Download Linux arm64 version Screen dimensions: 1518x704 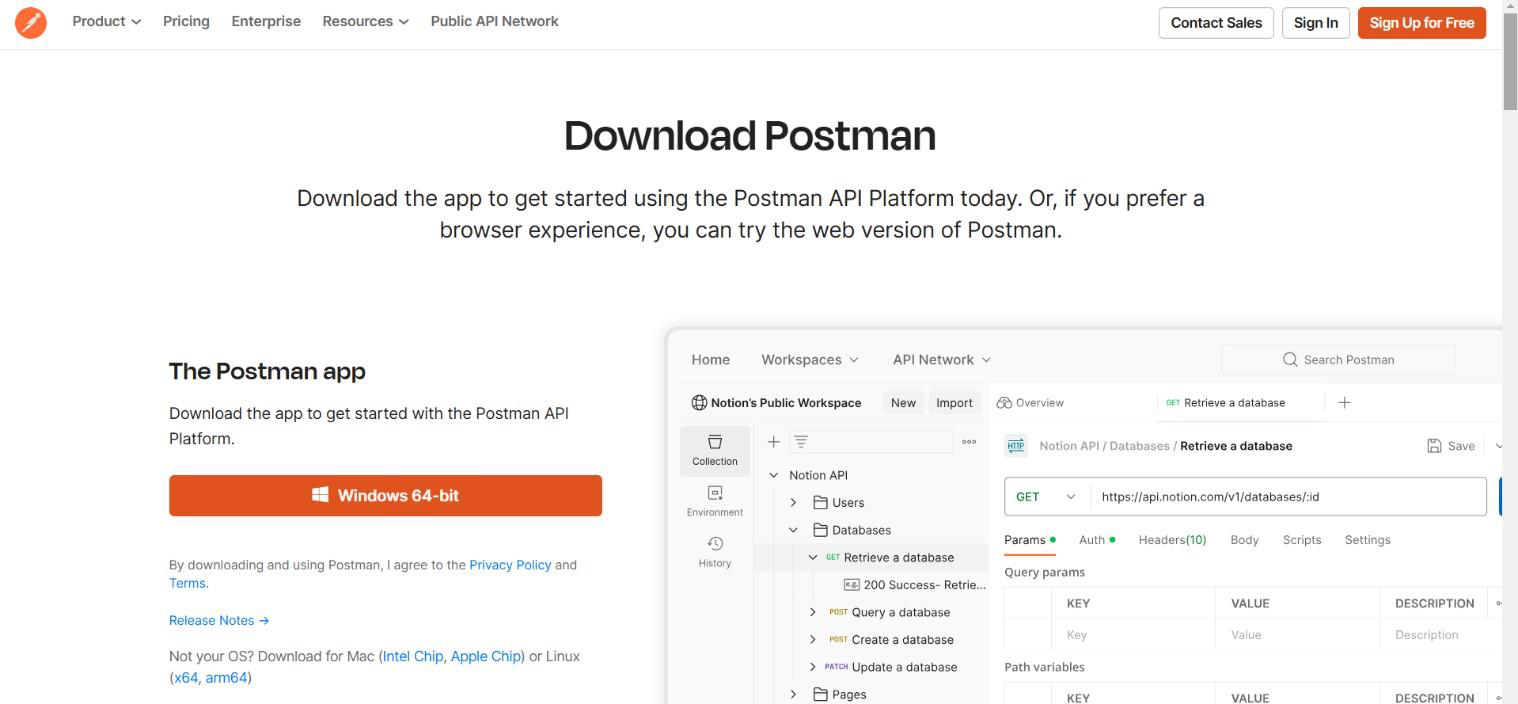coord(226,677)
